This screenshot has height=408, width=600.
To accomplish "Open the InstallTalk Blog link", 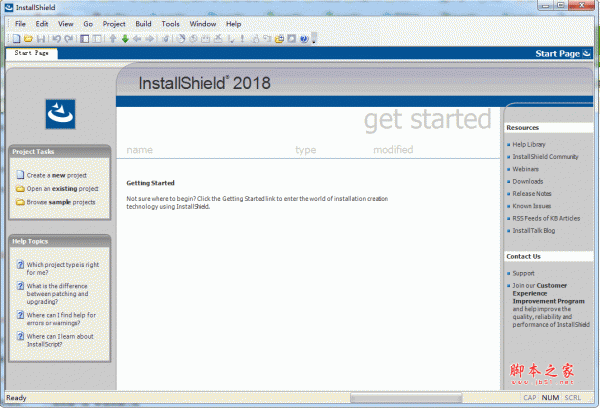I will point(533,230).
